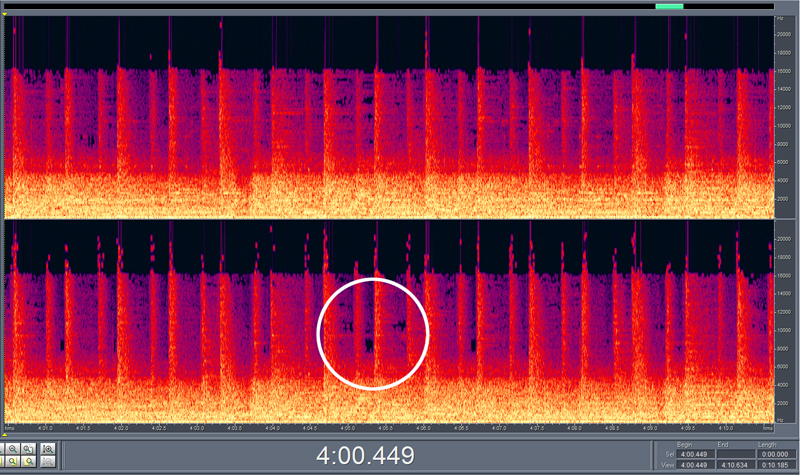Click the empty Sel End field
Viewport: 800px width, 475px height.
coord(735,453)
